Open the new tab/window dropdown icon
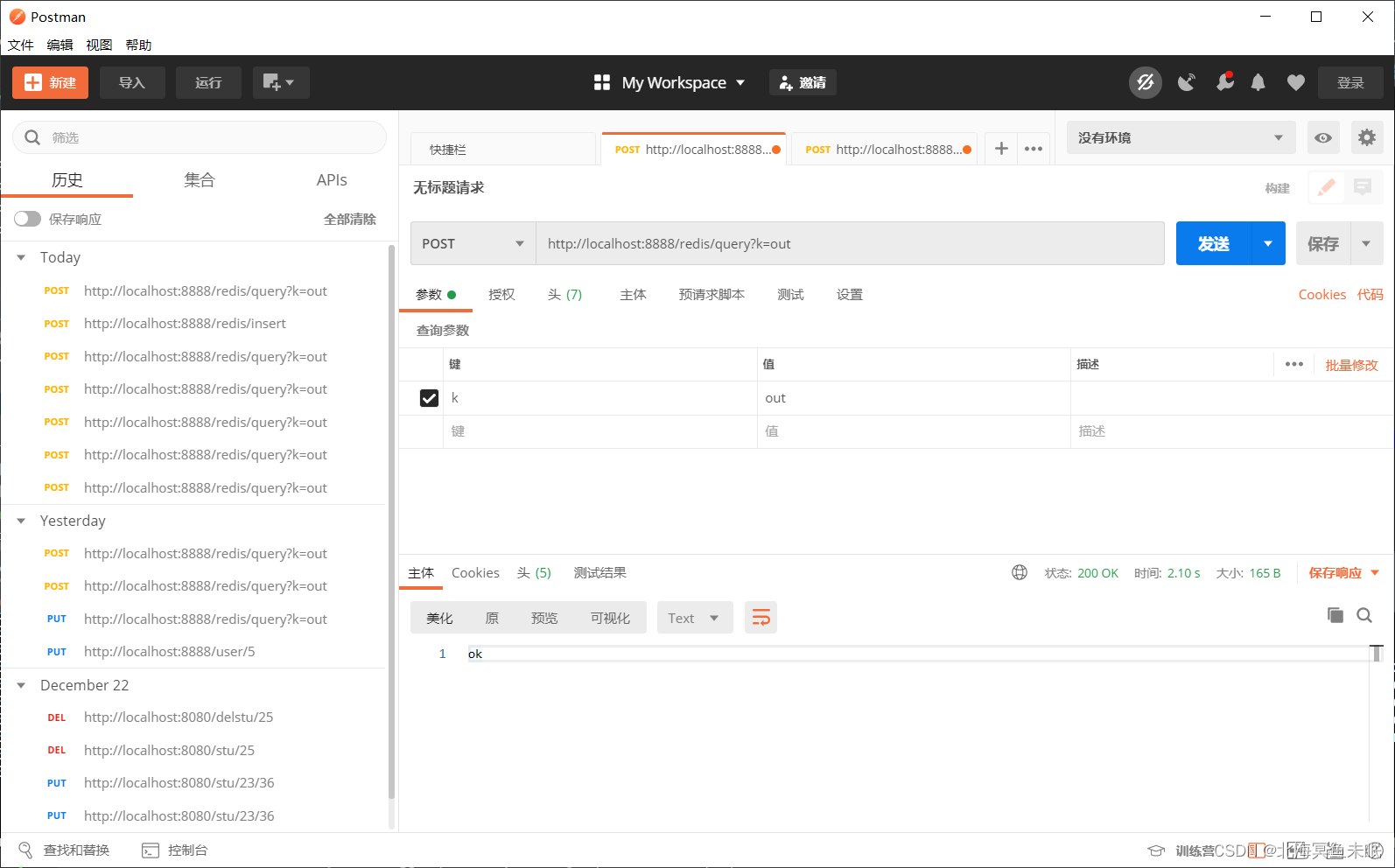Screen dimensions: 1395x868 280,82
